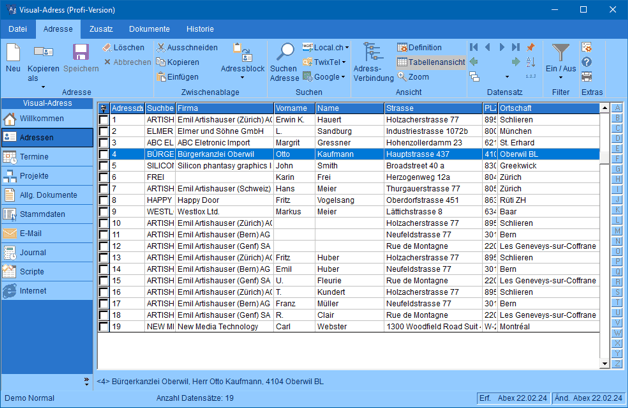Open Suchen Adresse magnifier
628x408 pixels.
284,62
